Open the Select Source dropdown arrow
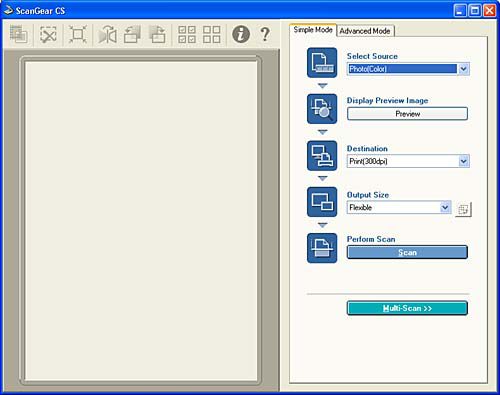The image size is (500, 395). (x=463, y=69)
